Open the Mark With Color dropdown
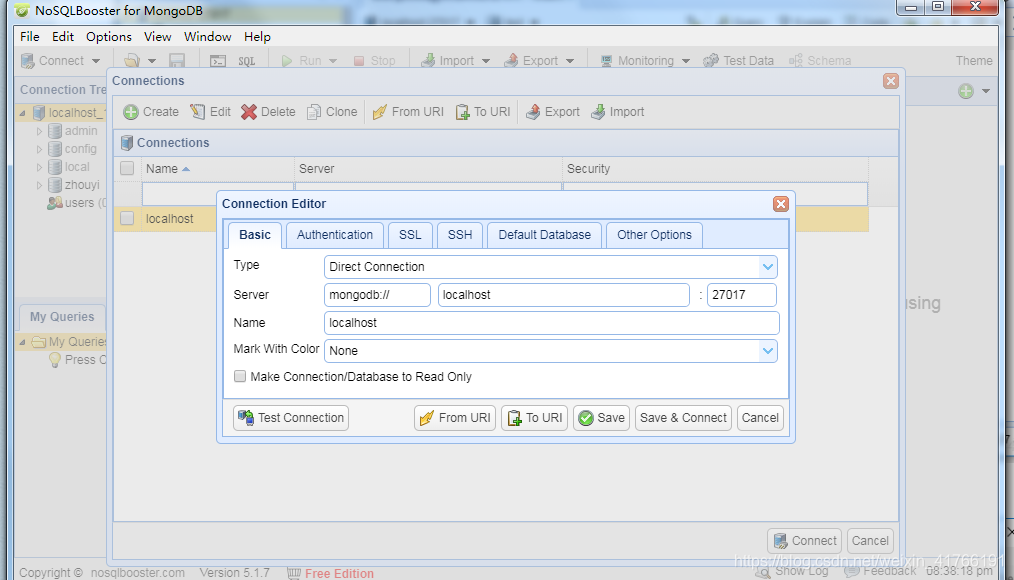Viewport: 1014px width, 580px height. (x=768, y=351)
